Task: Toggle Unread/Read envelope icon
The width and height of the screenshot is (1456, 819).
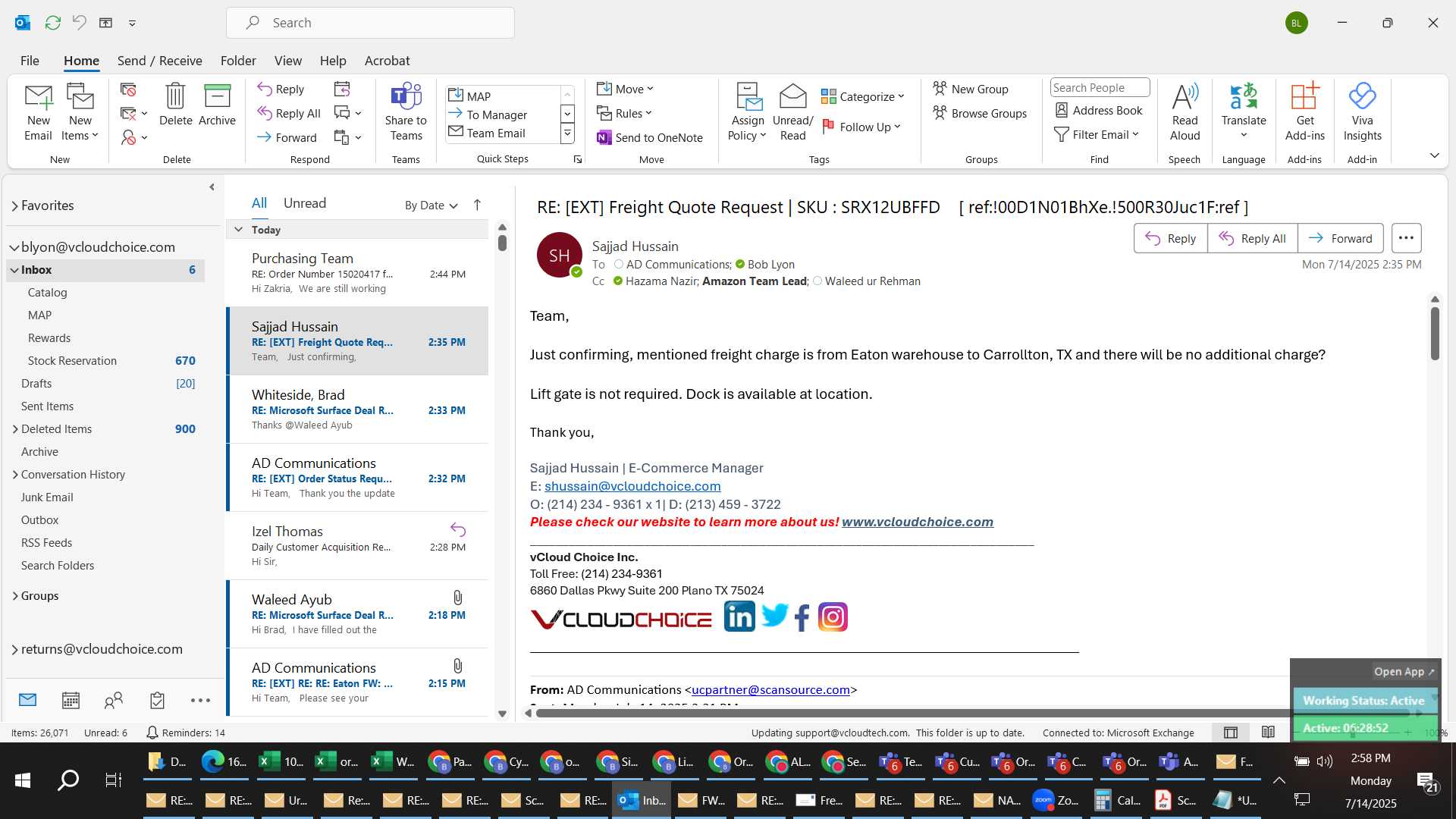Action: 792,111
